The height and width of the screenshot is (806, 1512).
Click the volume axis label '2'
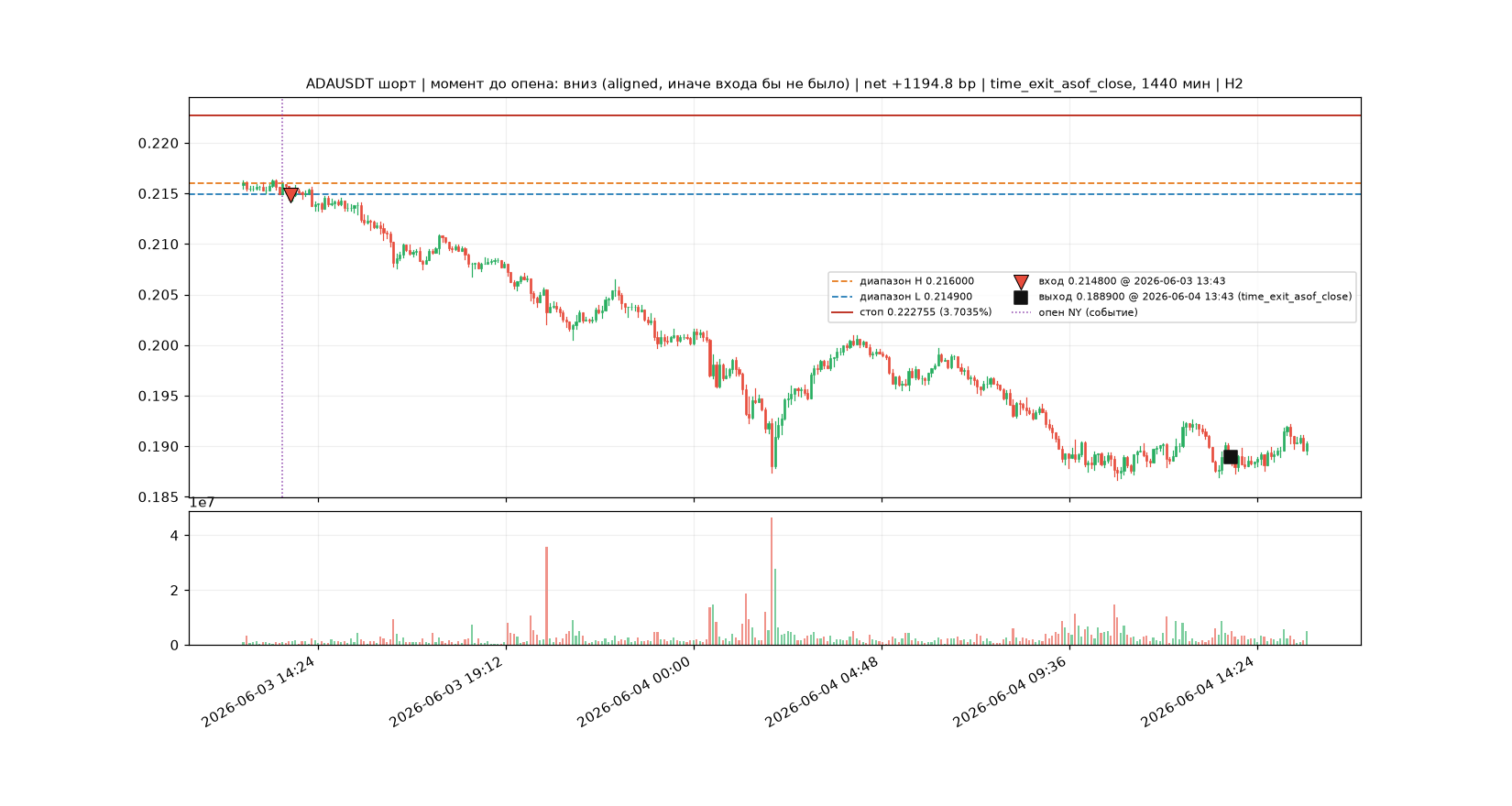[174, 591]
